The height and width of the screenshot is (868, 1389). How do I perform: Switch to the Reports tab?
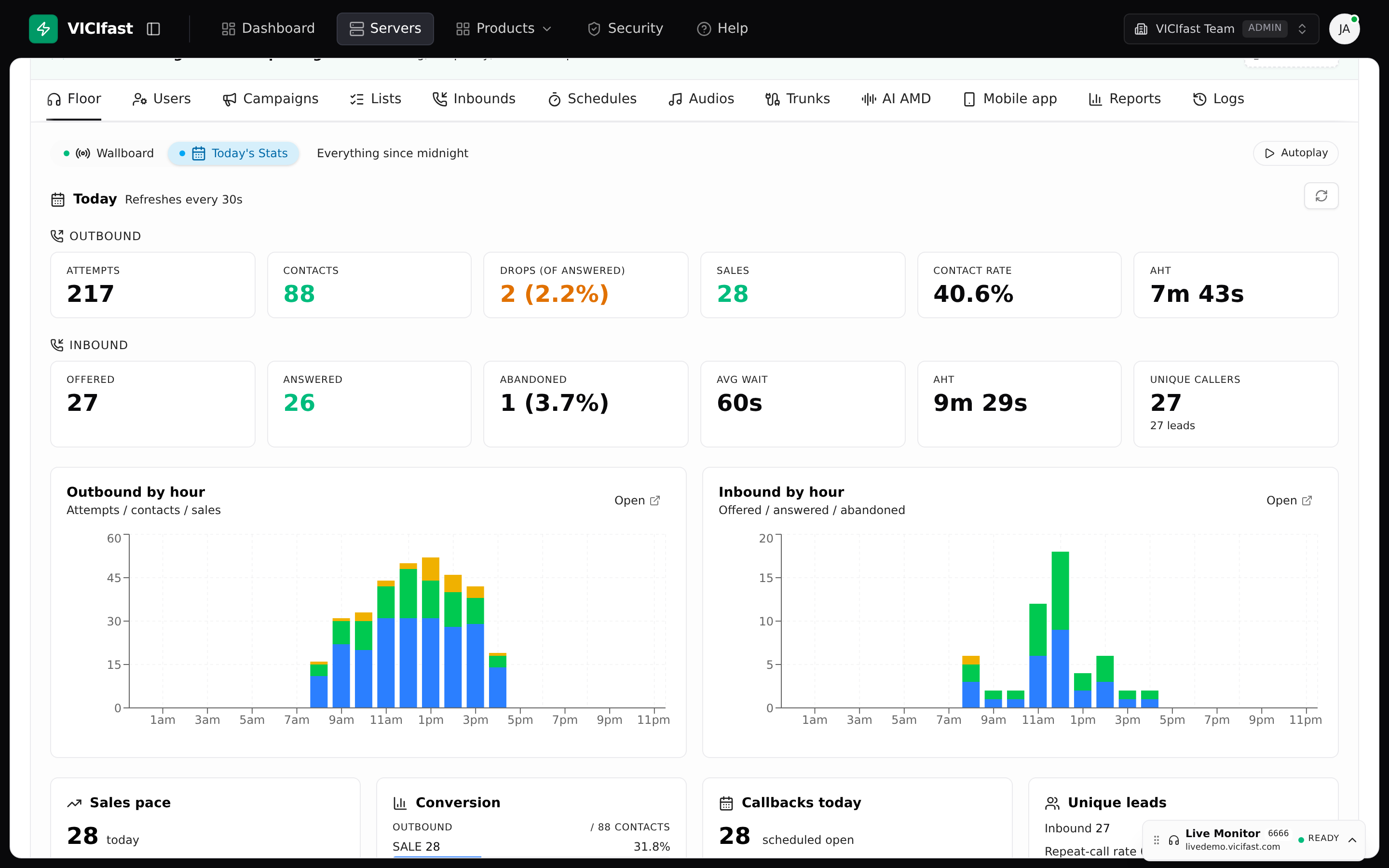pyautogui.click(x=1124, y=99)
